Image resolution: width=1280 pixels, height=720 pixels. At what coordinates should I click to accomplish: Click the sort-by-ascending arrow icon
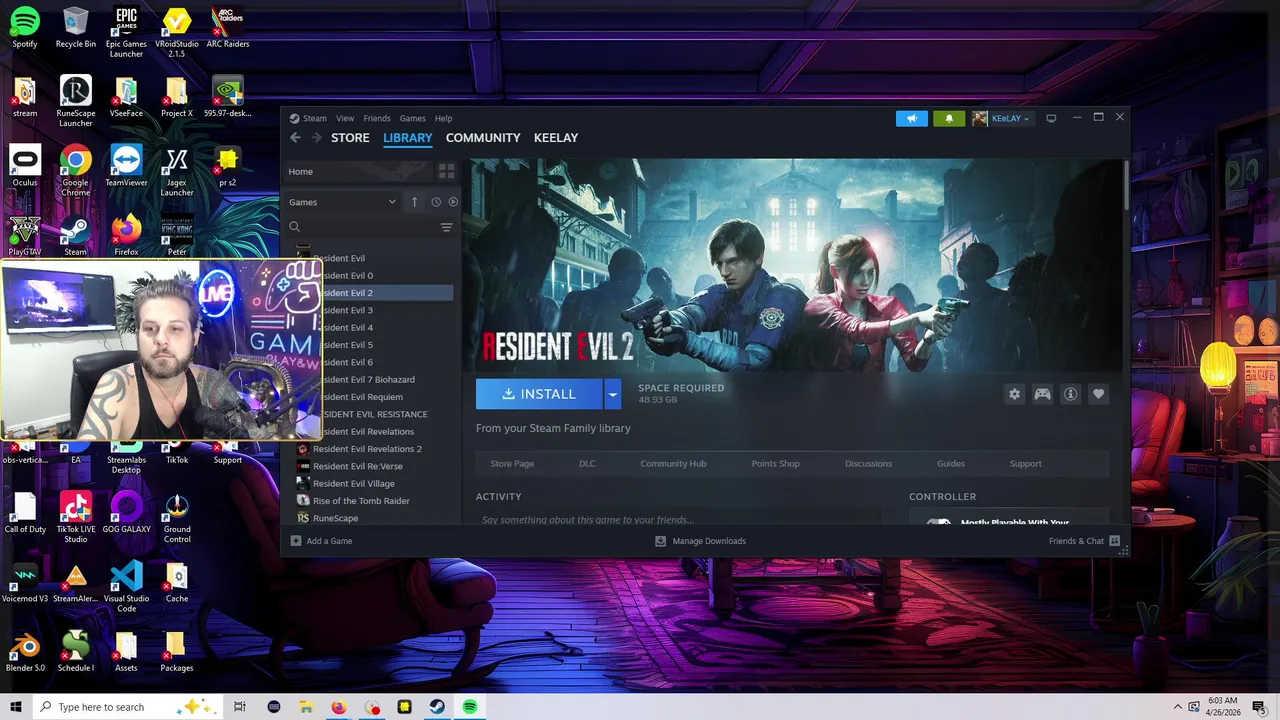click(414, 202)
